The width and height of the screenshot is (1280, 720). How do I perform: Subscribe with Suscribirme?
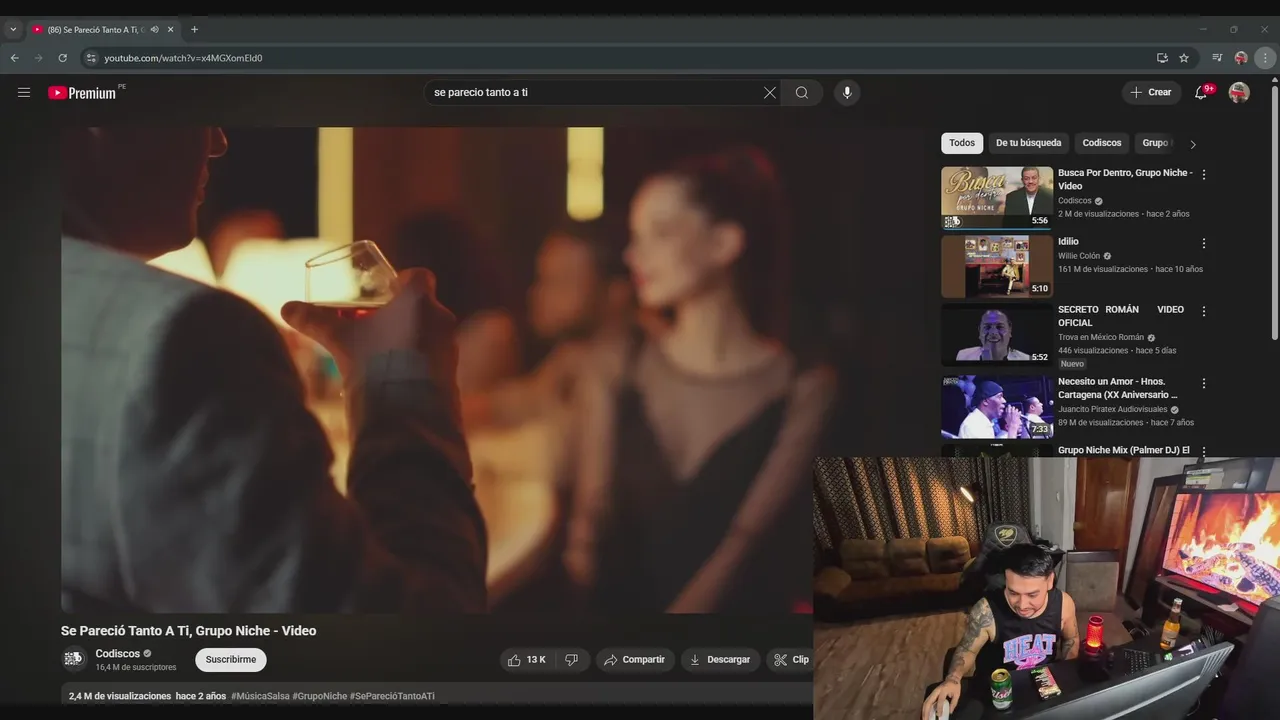[231, 660]
